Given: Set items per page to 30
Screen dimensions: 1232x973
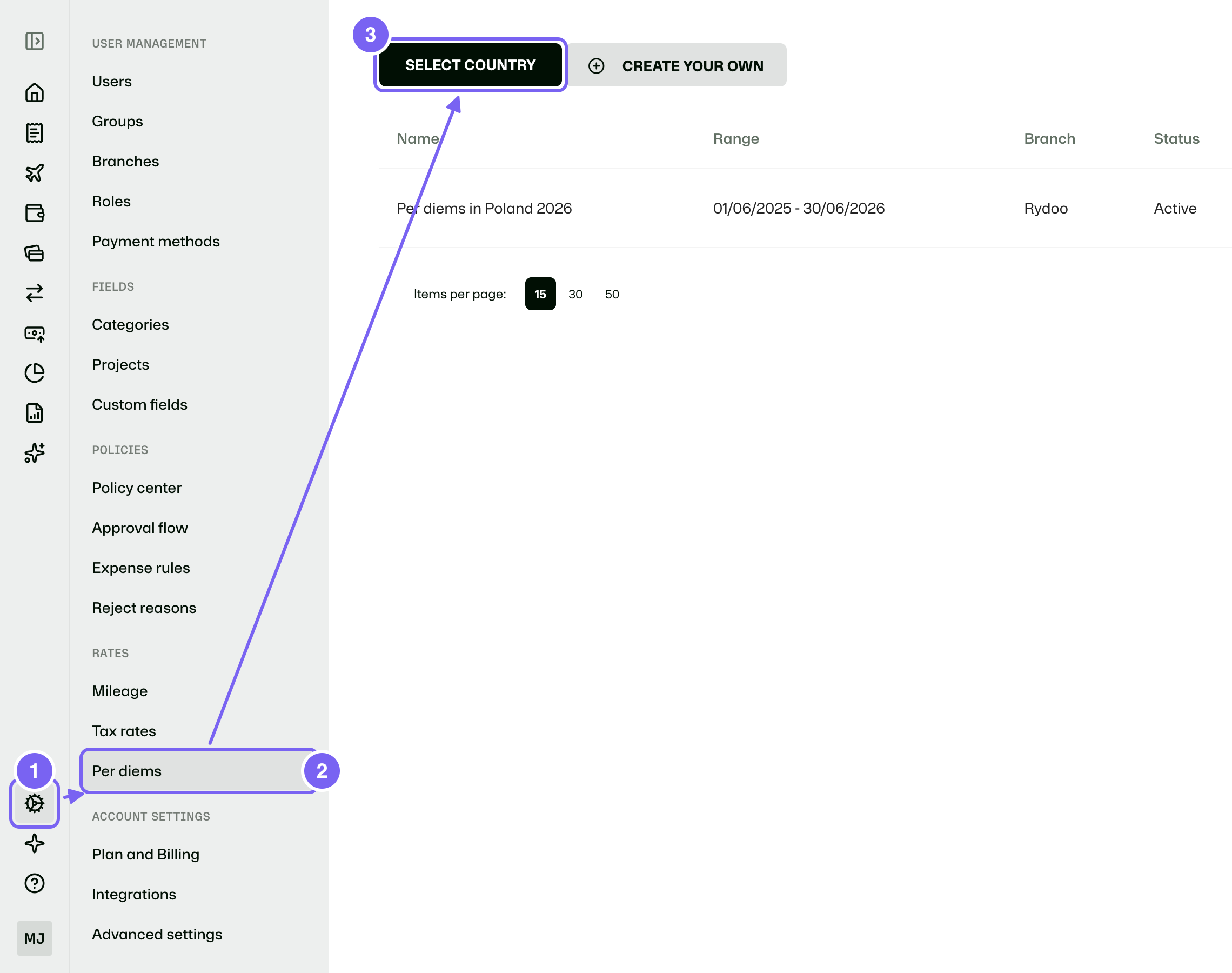Looking at the screenshot, I should pyautogui.click(x=575, y=294).
